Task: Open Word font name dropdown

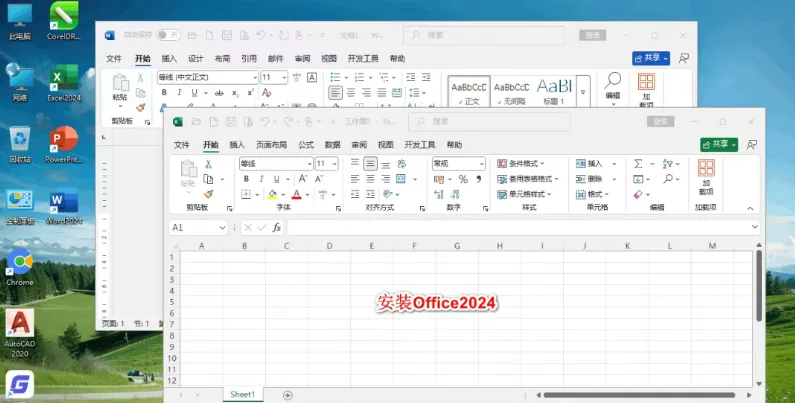Action: click(255, 77)
